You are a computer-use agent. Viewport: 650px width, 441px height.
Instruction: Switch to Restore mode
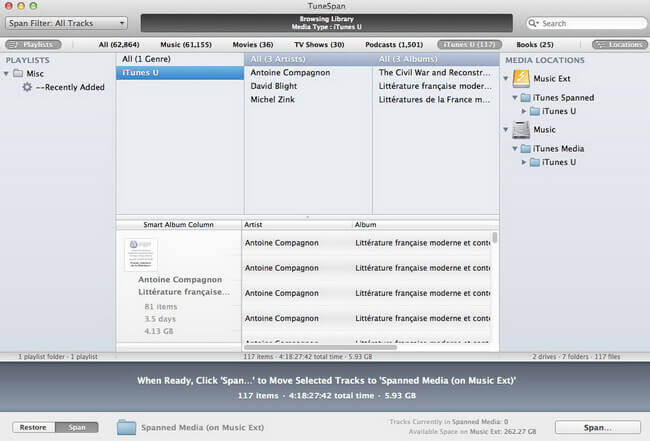(34, 427)
